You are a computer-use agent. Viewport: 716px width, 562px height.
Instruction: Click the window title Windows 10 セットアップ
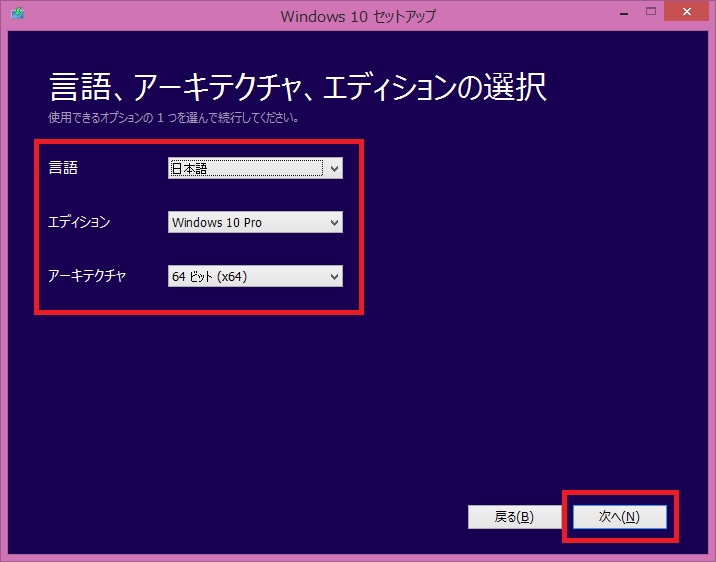click(x=358, y=16)
